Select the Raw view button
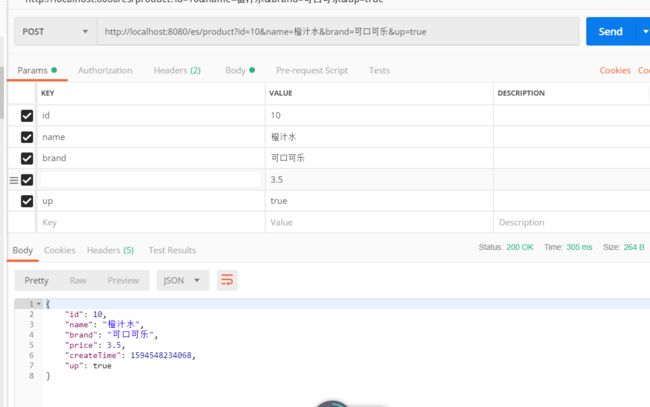Screen dimensions: 650x407 pyautogui.click(x=78, y=281)
